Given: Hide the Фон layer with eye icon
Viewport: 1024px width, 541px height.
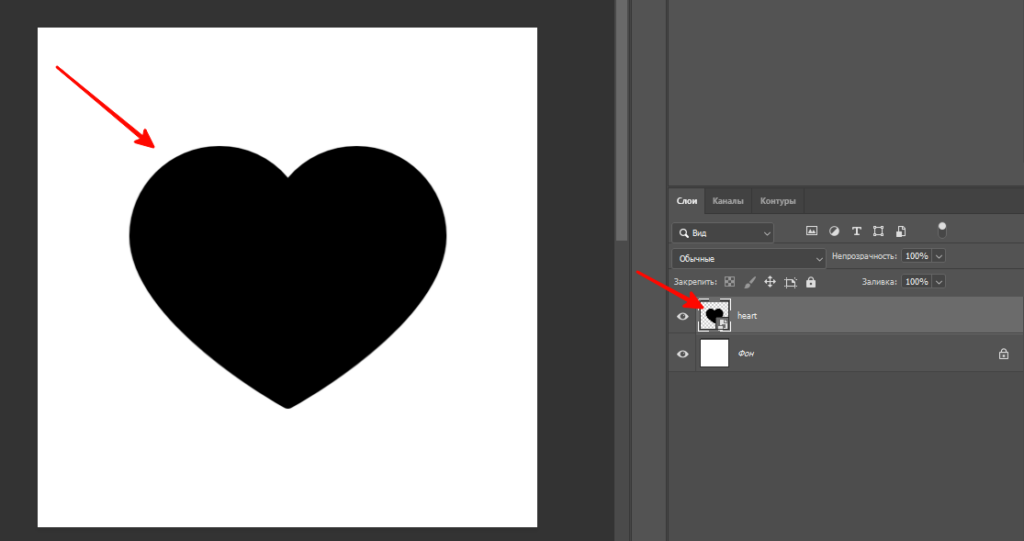Looking at the screenshot, I should coord(683,354).
